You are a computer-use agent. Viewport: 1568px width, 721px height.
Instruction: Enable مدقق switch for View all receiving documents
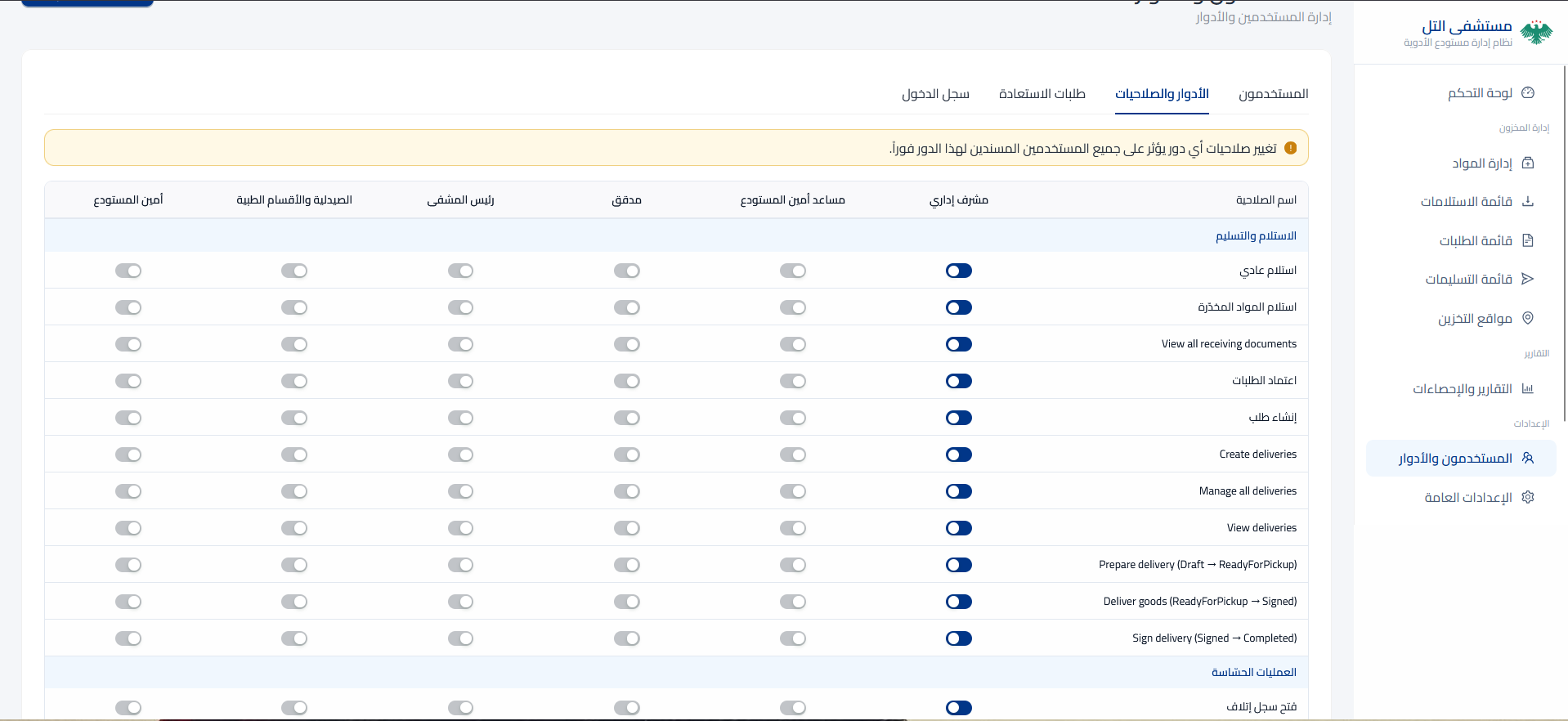point(627,344)
